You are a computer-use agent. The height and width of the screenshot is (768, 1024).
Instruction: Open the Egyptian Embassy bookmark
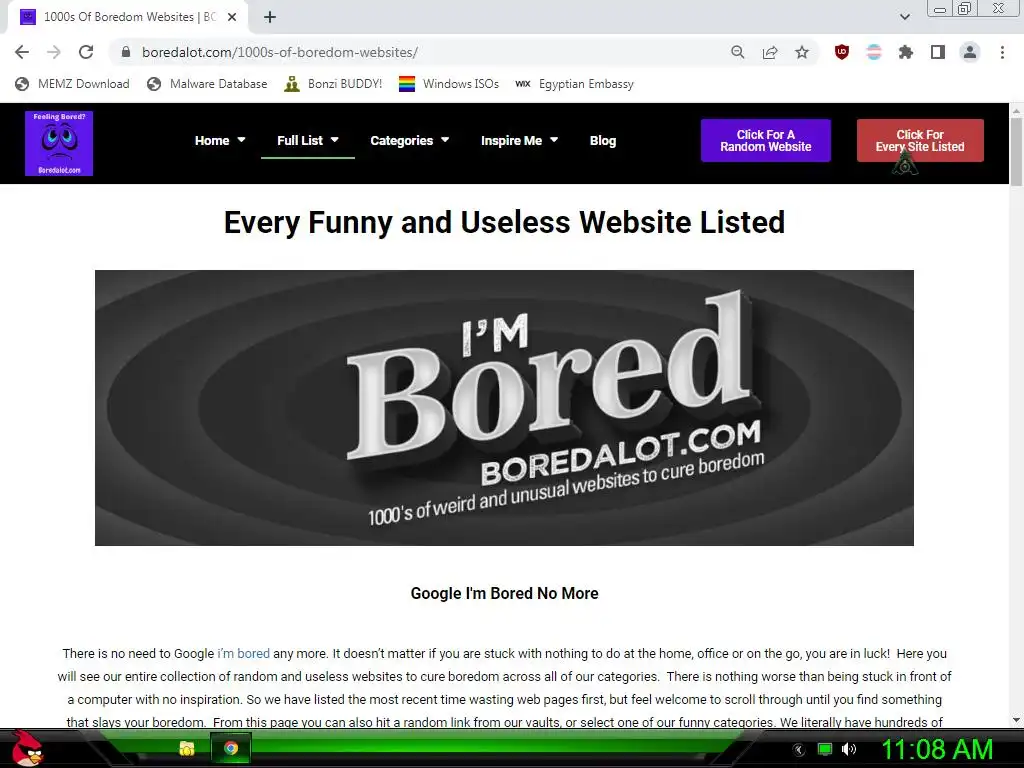click(574, 84)
